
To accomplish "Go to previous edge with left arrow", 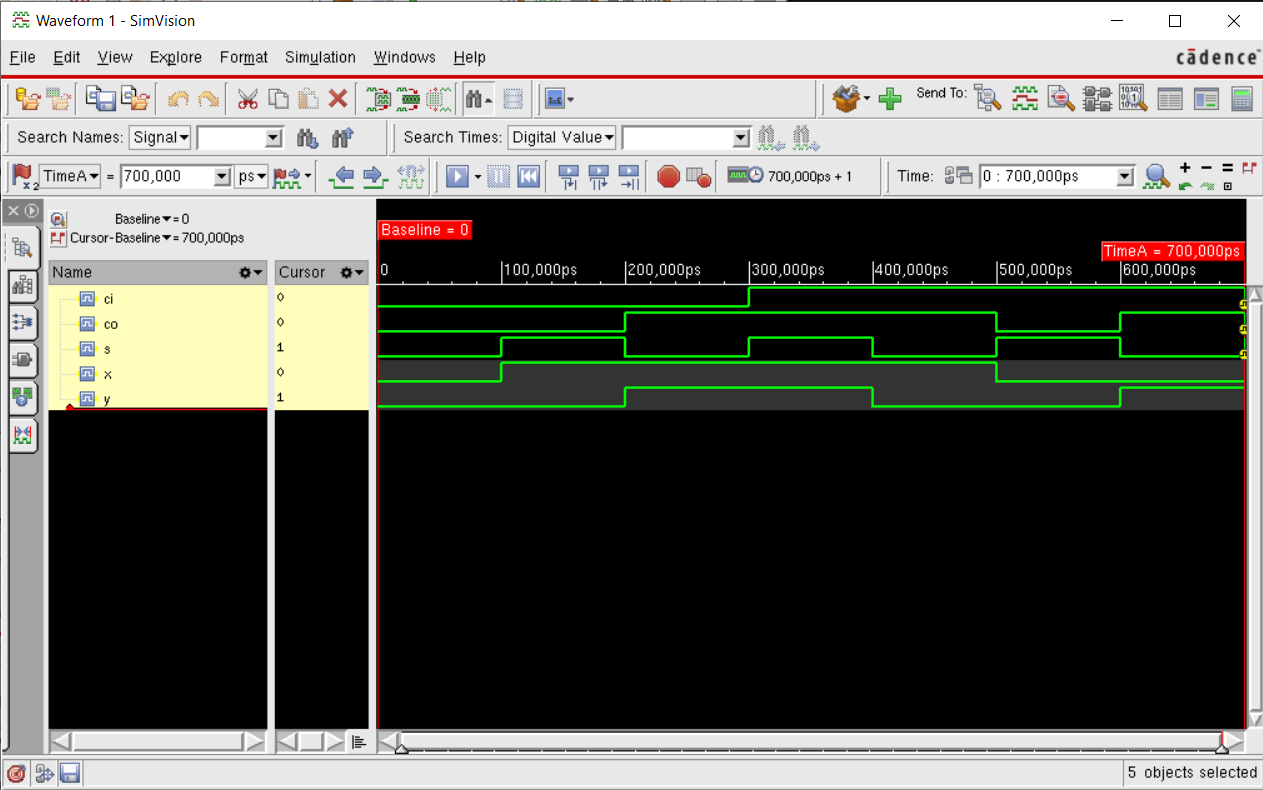I will [x=342, y=177].
